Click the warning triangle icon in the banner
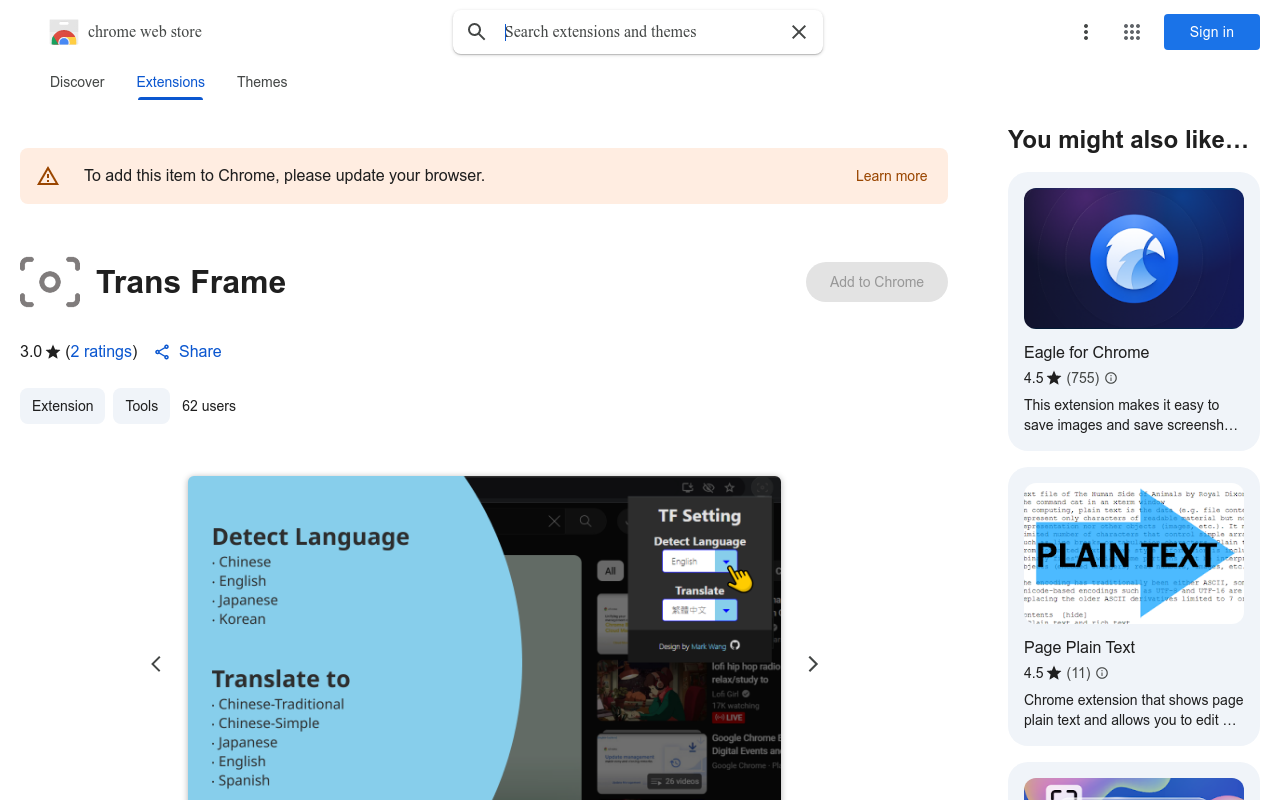This screenshot has height=800, width=1280. point(48,177)
